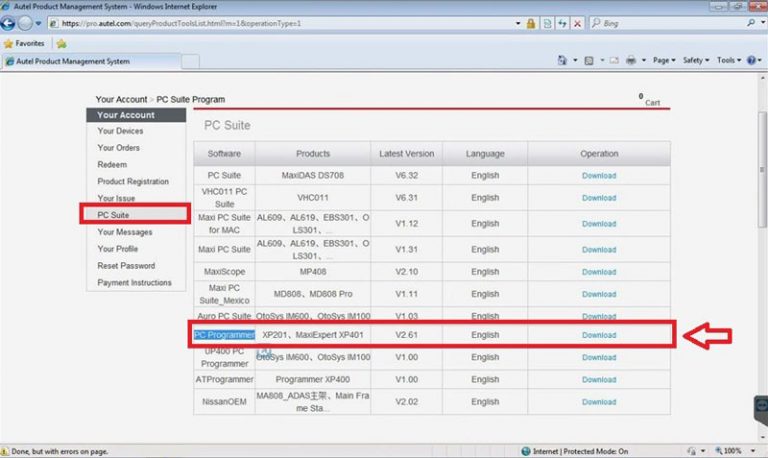The width and height of the screenshot is (768, 458).
Task: Select the Autel Product Management System tab
Action: [91, 61]
